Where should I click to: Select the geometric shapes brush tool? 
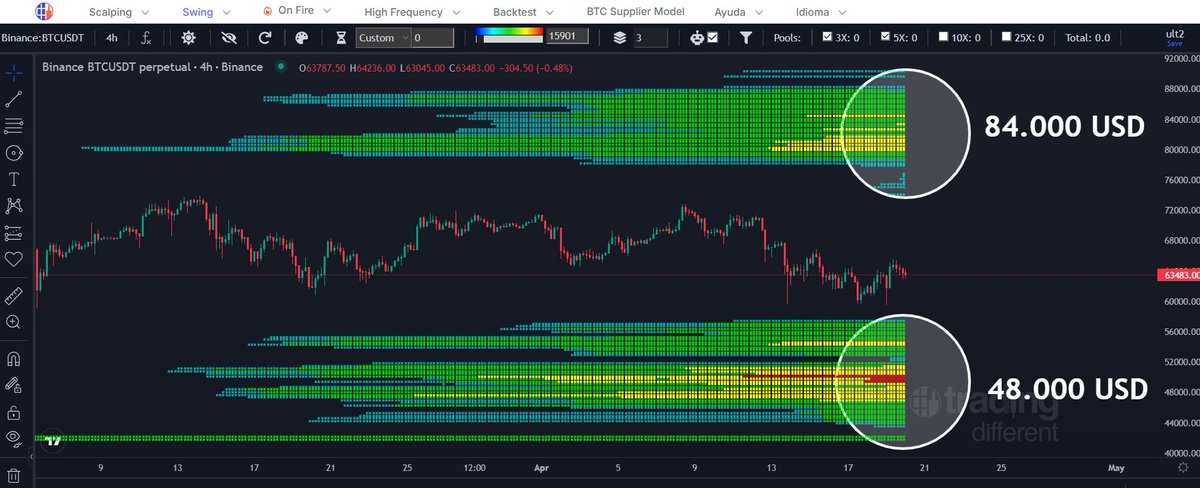click(14, 153)
